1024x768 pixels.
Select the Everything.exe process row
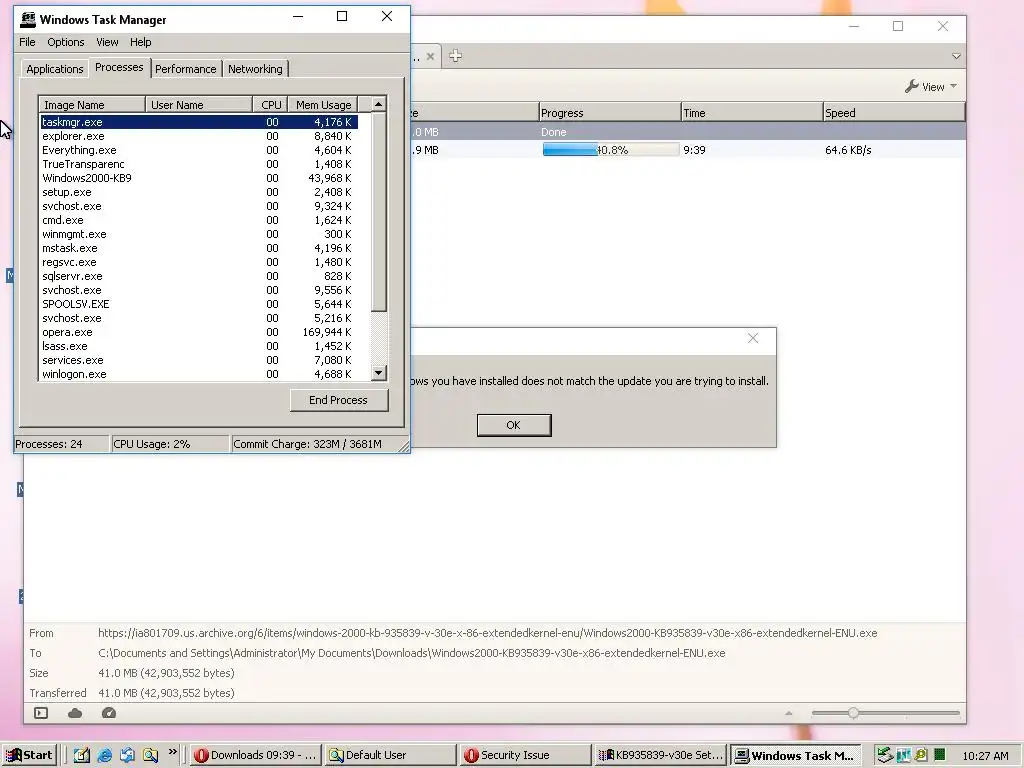[199, 150]
